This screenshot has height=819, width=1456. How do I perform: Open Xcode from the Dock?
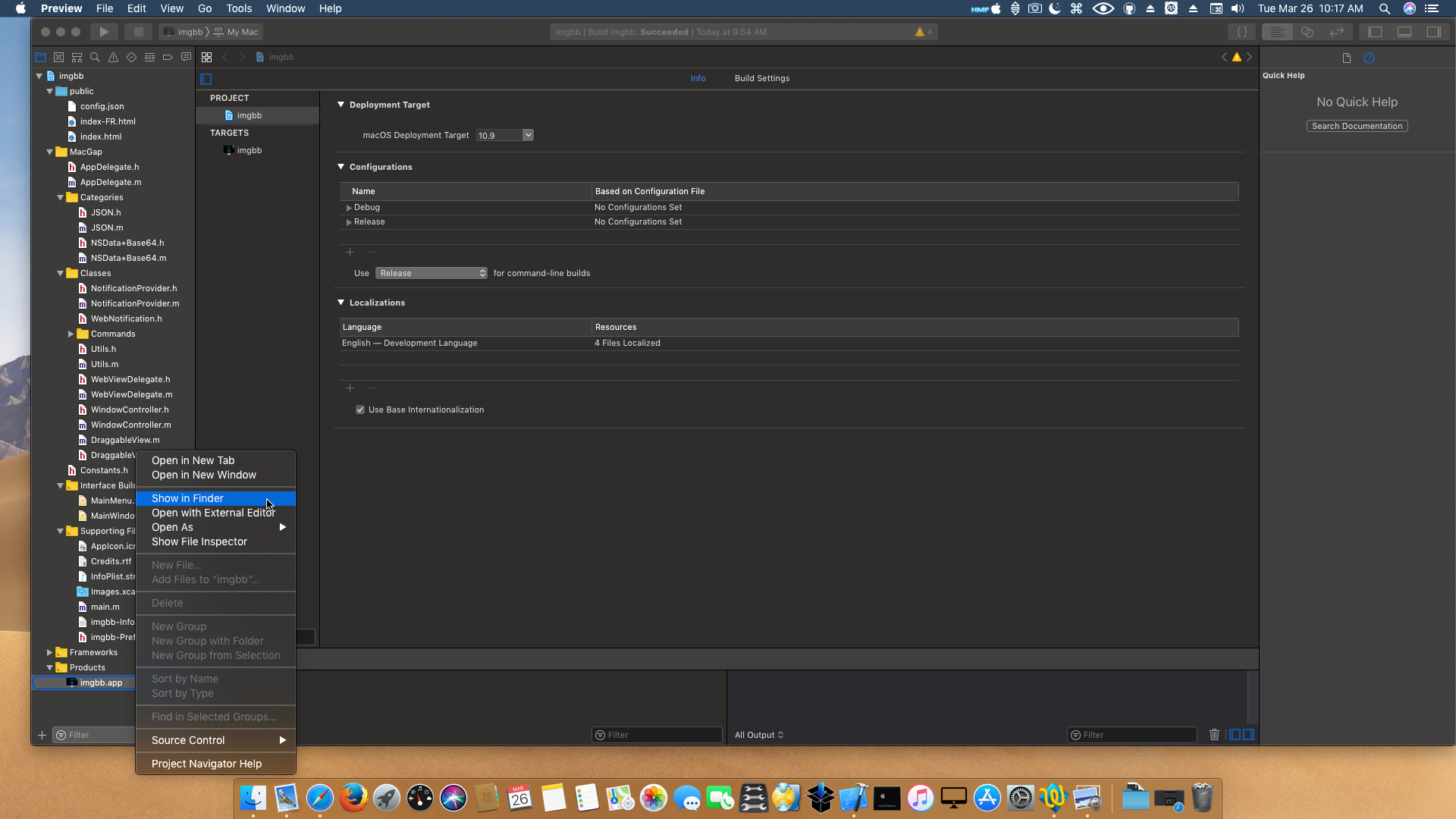pyautogui.click(x=853, y=798)
